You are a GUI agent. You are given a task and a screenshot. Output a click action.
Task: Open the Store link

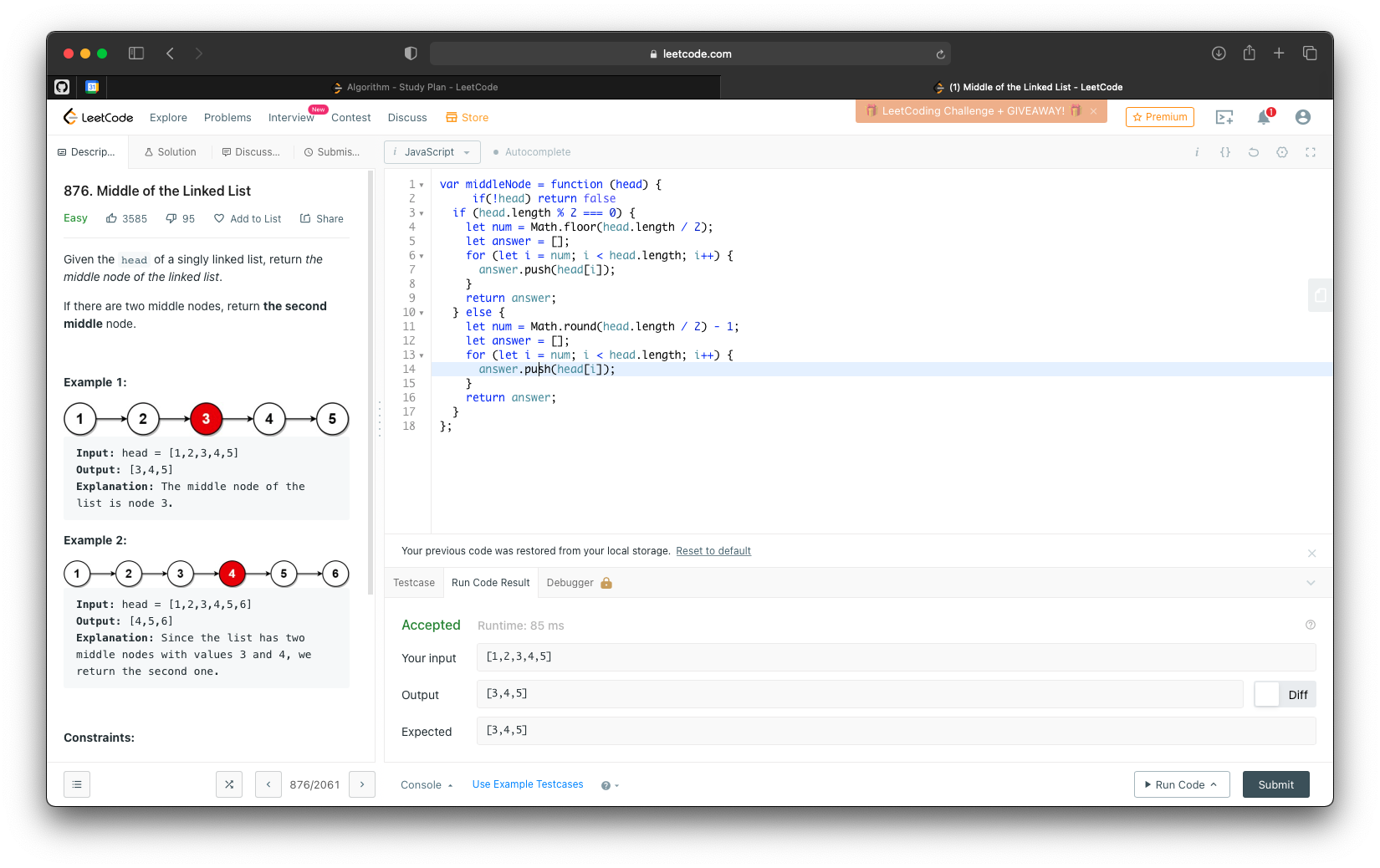[468, 118]
